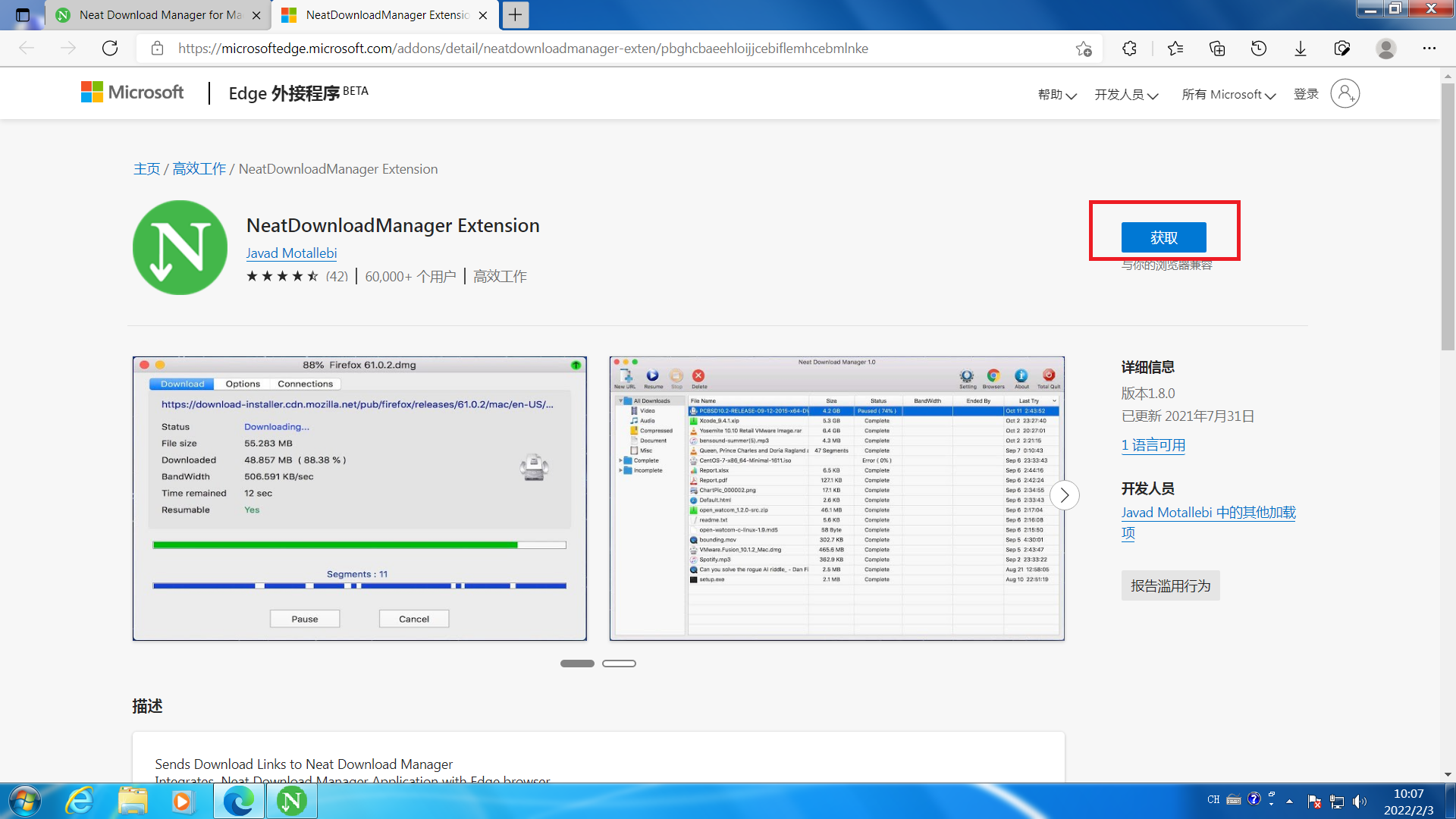Open media player from taskbar
The height and width of the screenshot is (819, 1456).
[x=183, y=802]
